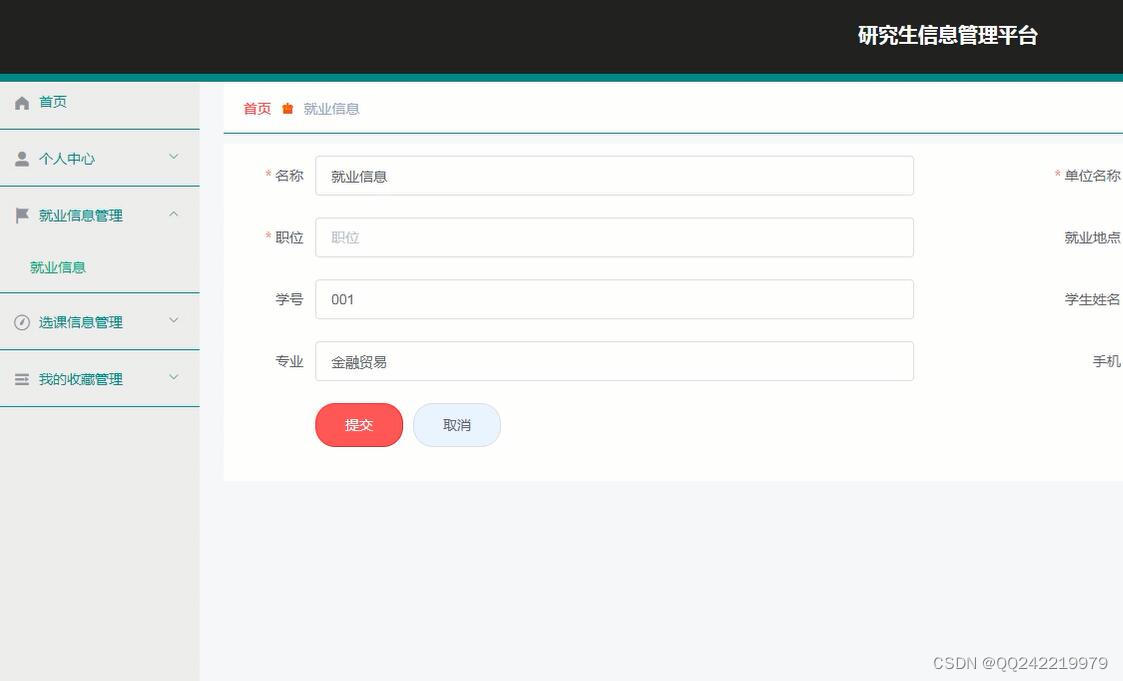Viewport: 1123px width, 681px height.
Task: Open the 个人中心 sidebar menu
Action: [x=67, y=158]
